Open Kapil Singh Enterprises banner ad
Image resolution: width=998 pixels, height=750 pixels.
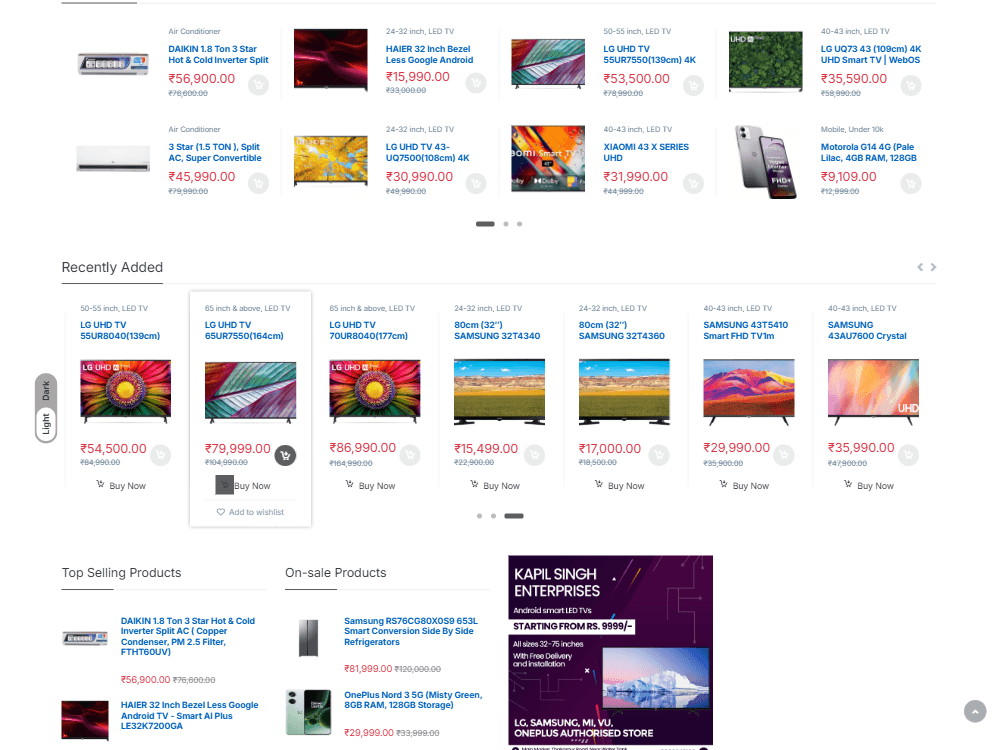coord(610,650)
